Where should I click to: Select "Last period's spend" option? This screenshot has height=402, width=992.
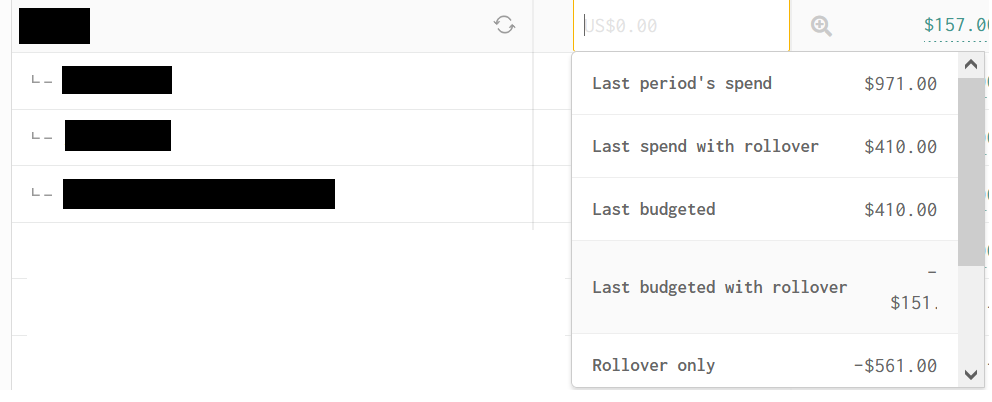pos(765,84)
